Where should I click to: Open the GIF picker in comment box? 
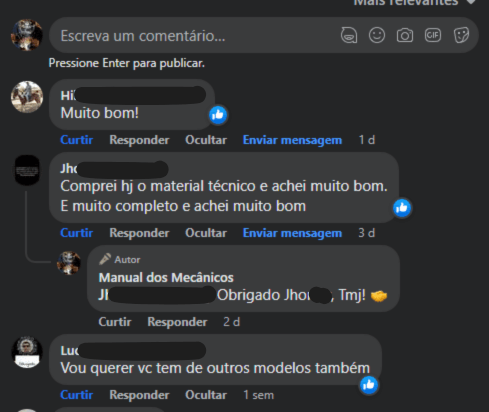433,35
